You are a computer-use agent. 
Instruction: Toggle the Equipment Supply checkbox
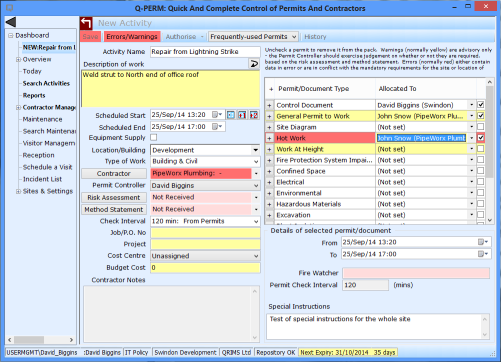coord(154,137)
